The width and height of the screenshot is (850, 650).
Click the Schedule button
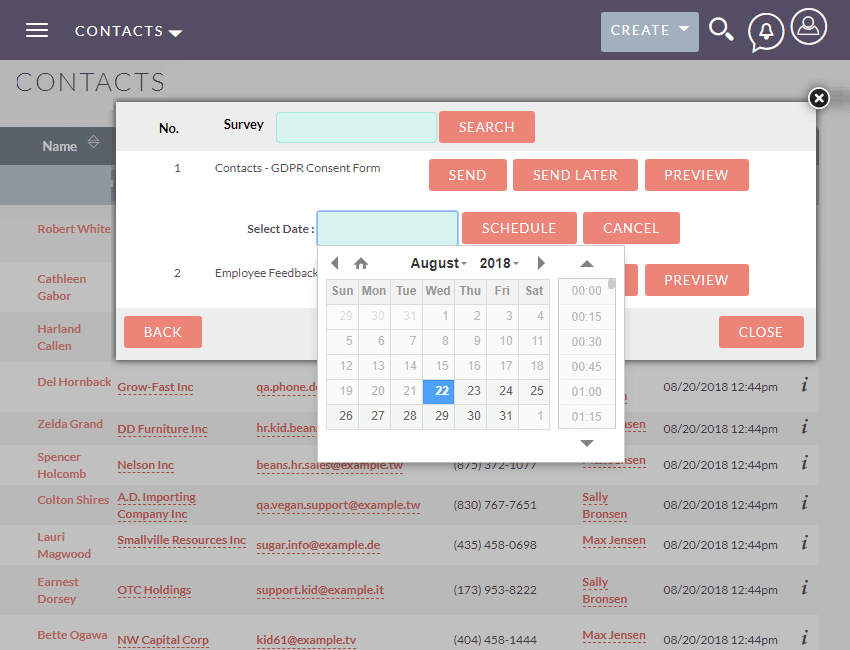pyautogui.click(x=519, y=228)
